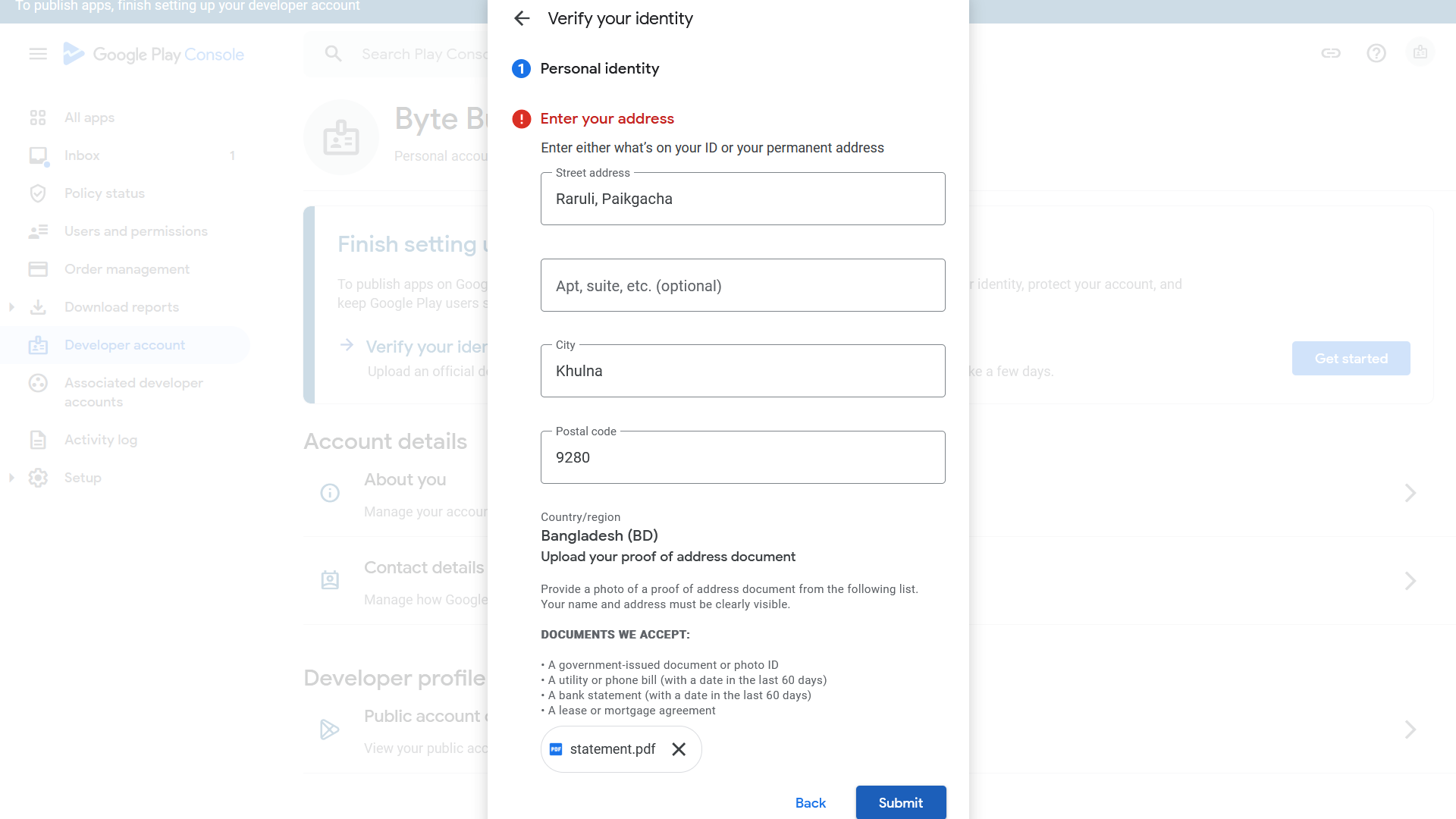
Task: Expand the Download reports menu arrow
Action: point(11,307)
